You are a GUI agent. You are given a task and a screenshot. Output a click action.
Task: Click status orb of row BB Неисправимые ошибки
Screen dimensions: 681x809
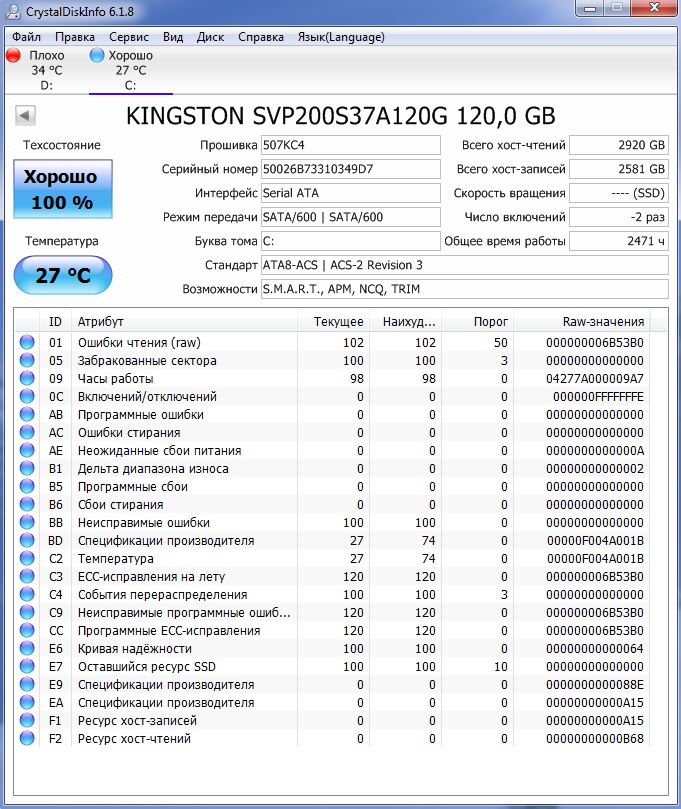pos(27,522)
